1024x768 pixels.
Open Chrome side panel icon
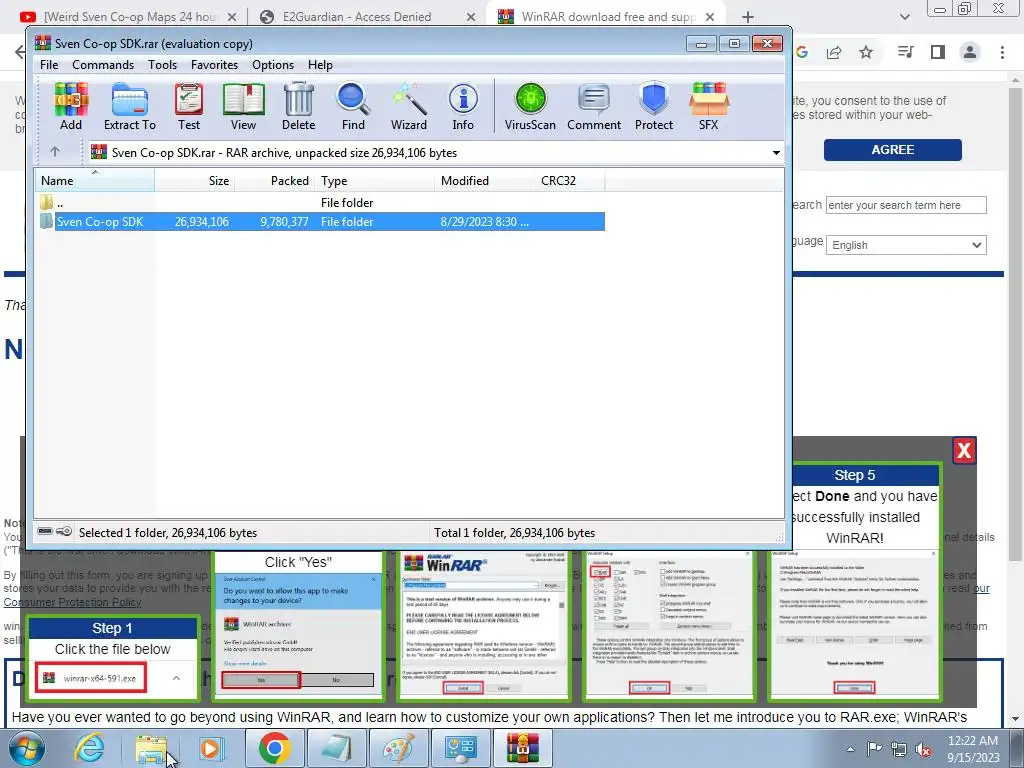click(938, 52)
